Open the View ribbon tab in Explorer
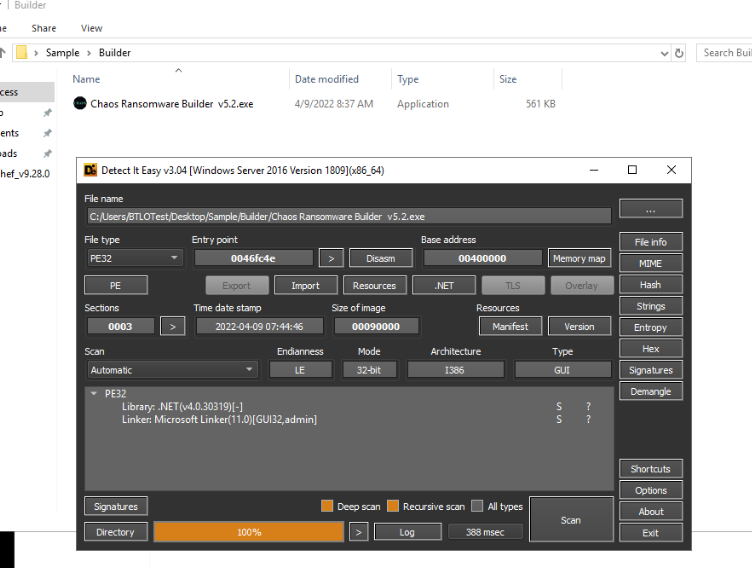 pyautogui.click(x=91, y=28)
